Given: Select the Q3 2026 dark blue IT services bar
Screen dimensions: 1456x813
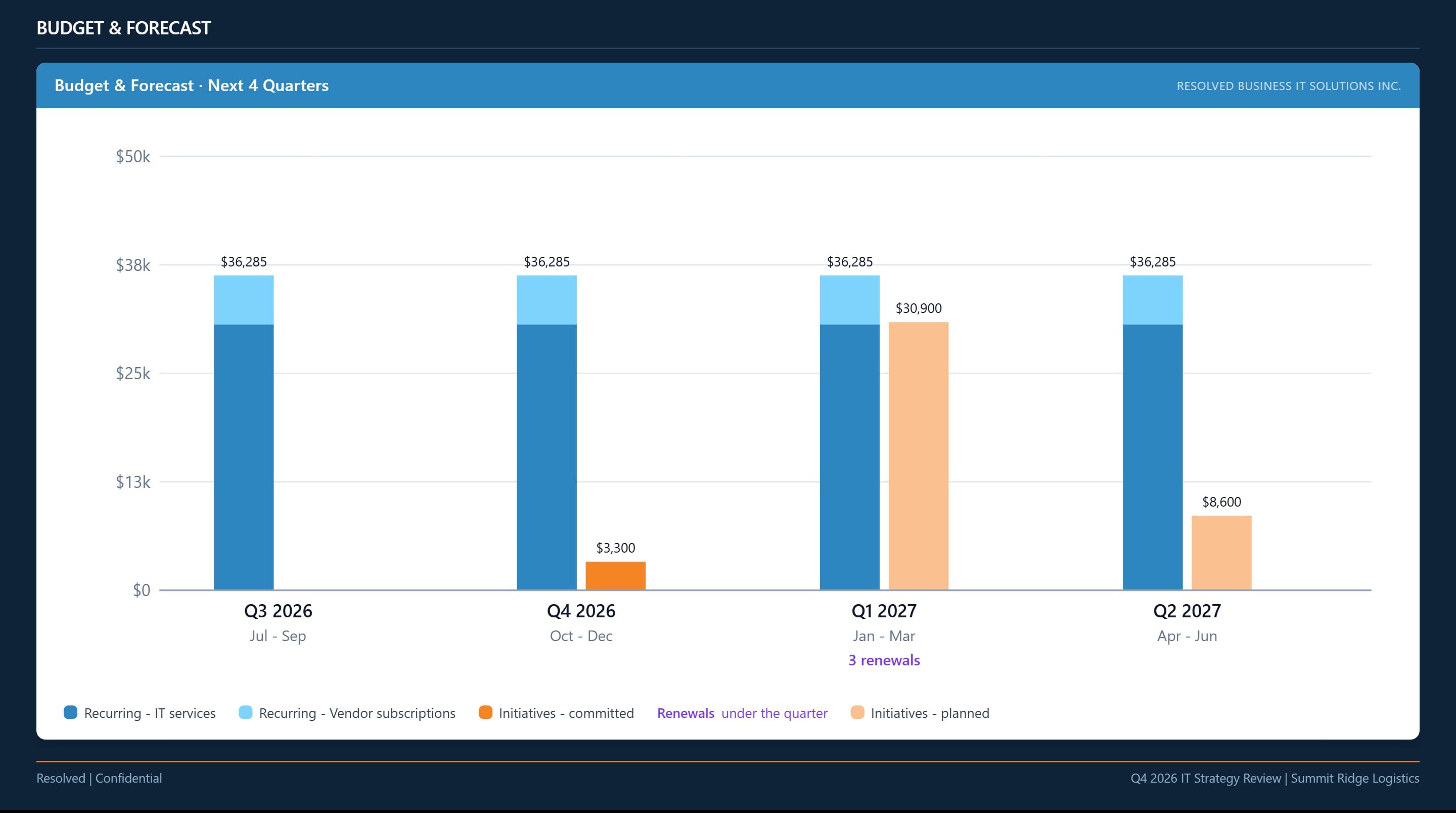Looking at the screenshot, I should (244, 457).
